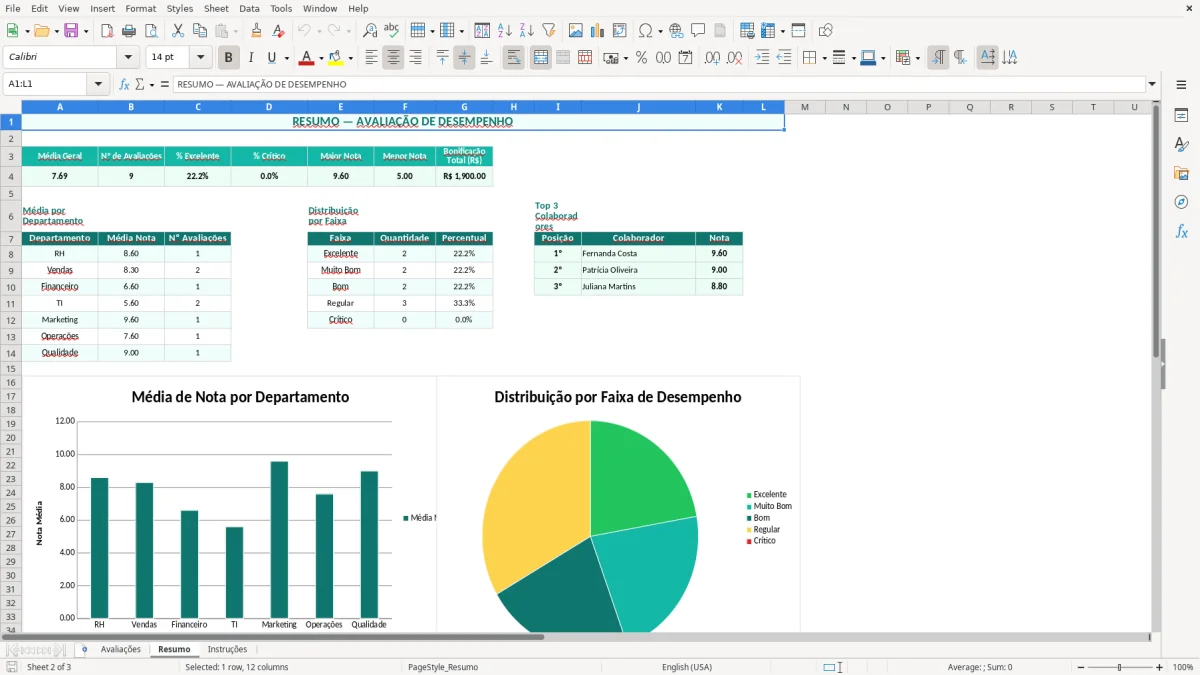The width and height of the screenshot is (1200, 675).
Task: Sort descending
Action: [527, 31]
